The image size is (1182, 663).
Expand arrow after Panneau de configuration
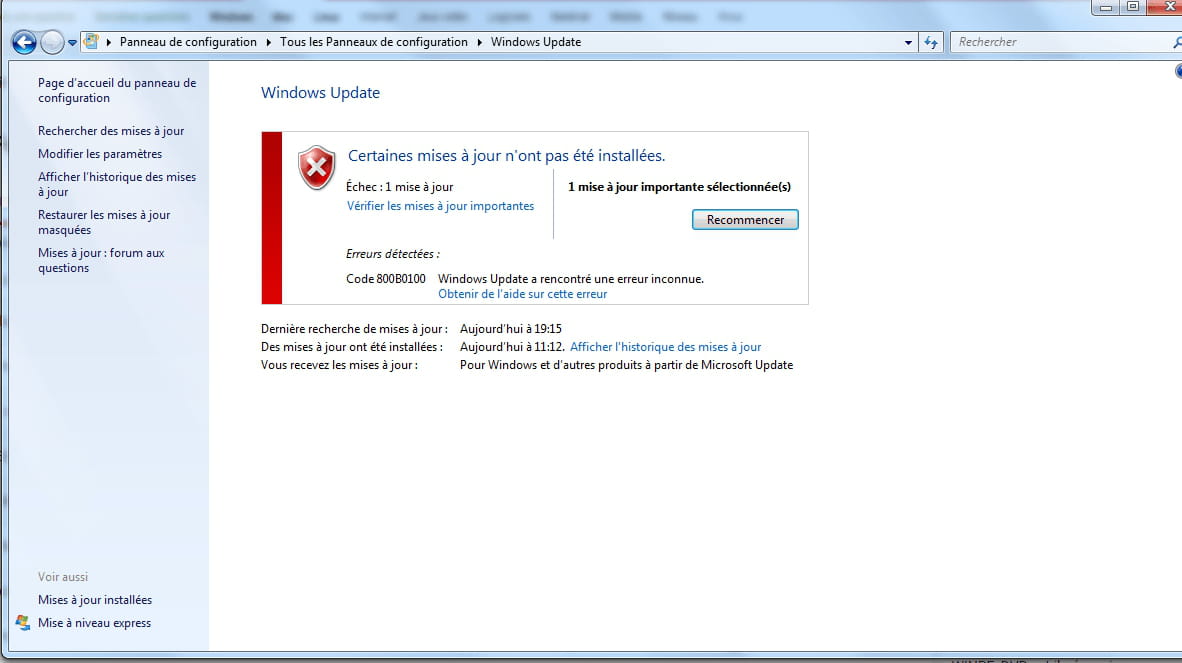click(x=268, y=42)
